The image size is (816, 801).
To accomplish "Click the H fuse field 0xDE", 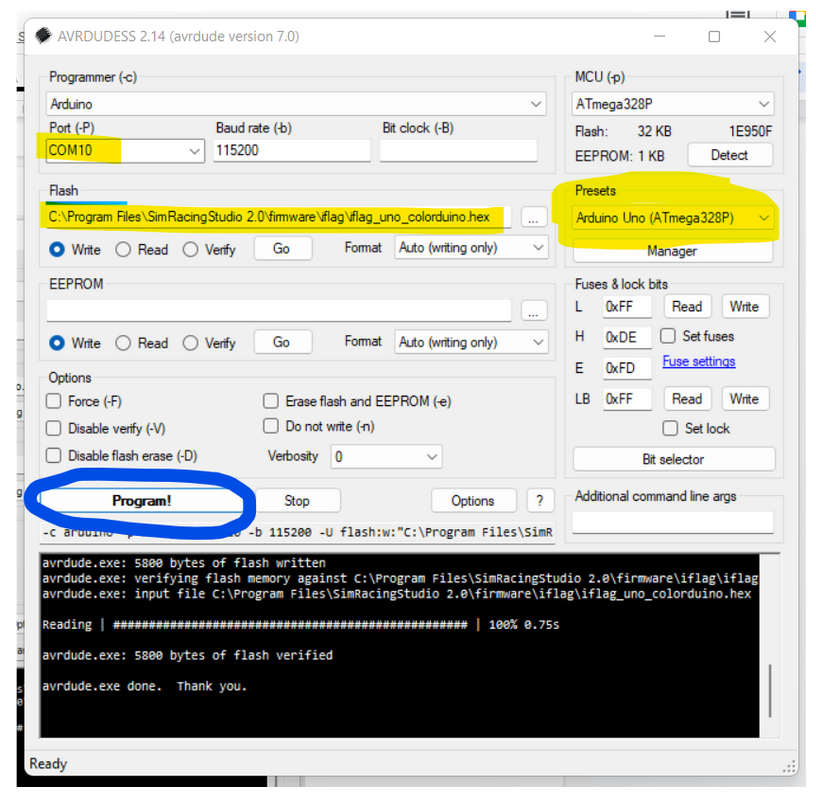I will 627,337.
